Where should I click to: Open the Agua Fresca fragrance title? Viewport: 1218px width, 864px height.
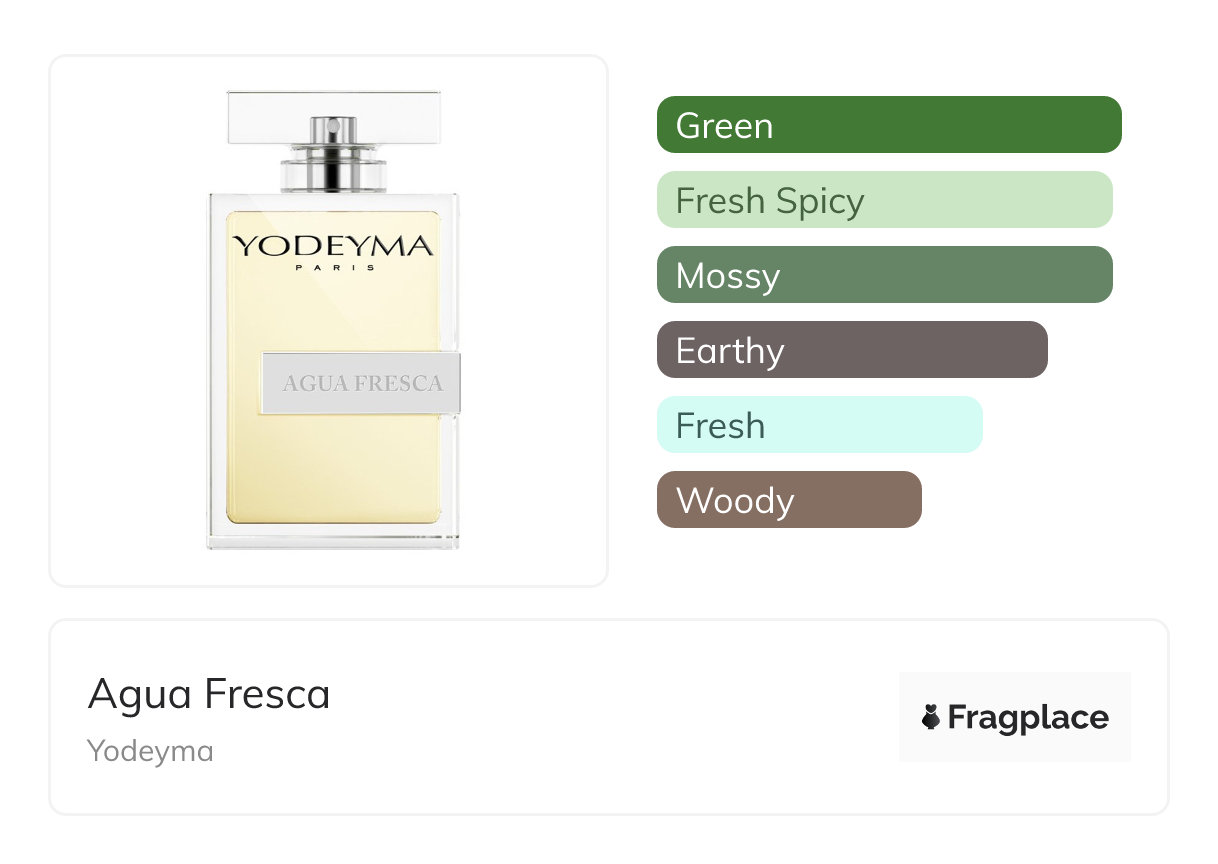click(x=209, y=694)
